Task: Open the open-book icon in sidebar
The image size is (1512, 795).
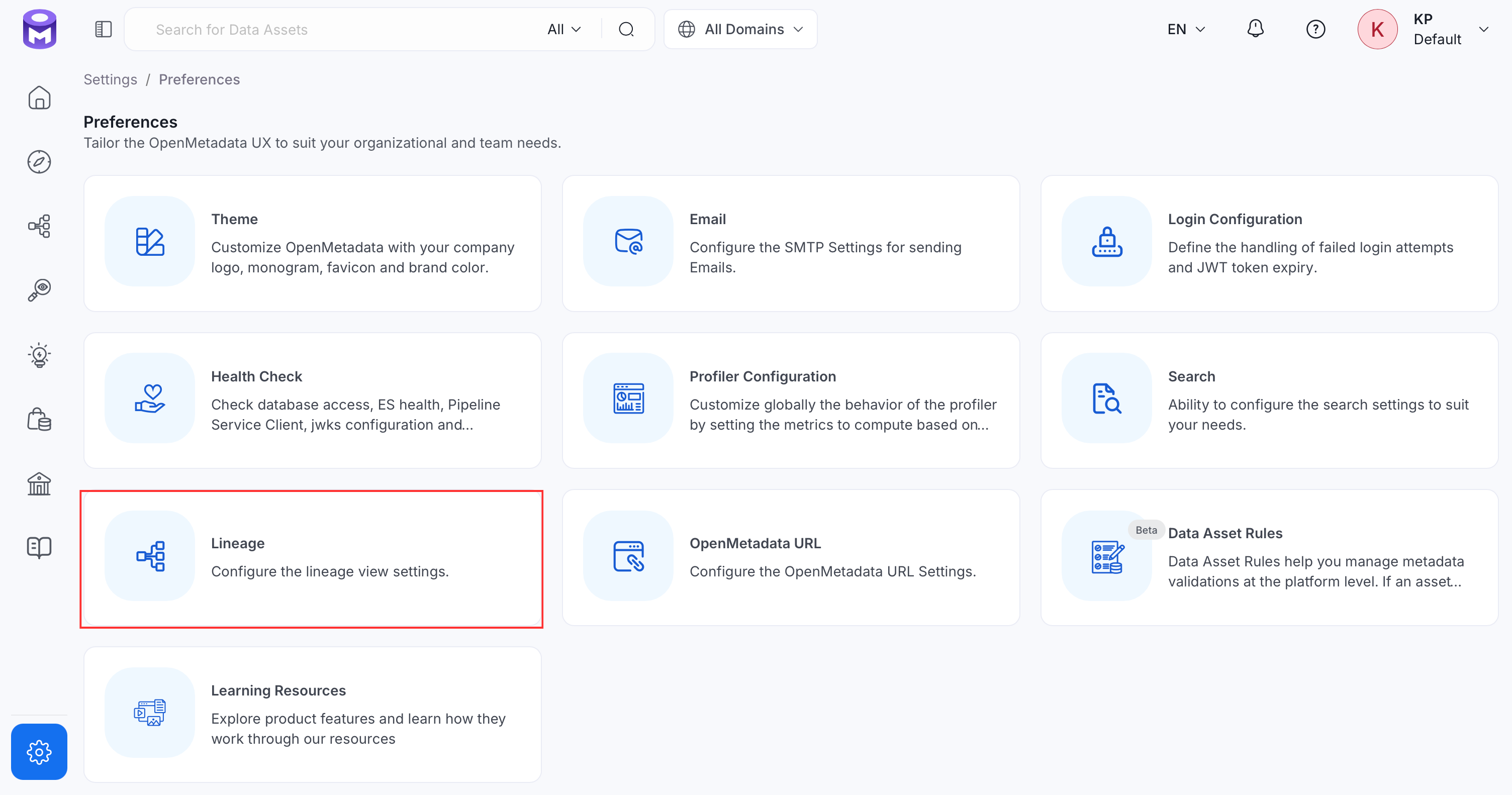Action: pyautogui.click(x=39, y=547)
